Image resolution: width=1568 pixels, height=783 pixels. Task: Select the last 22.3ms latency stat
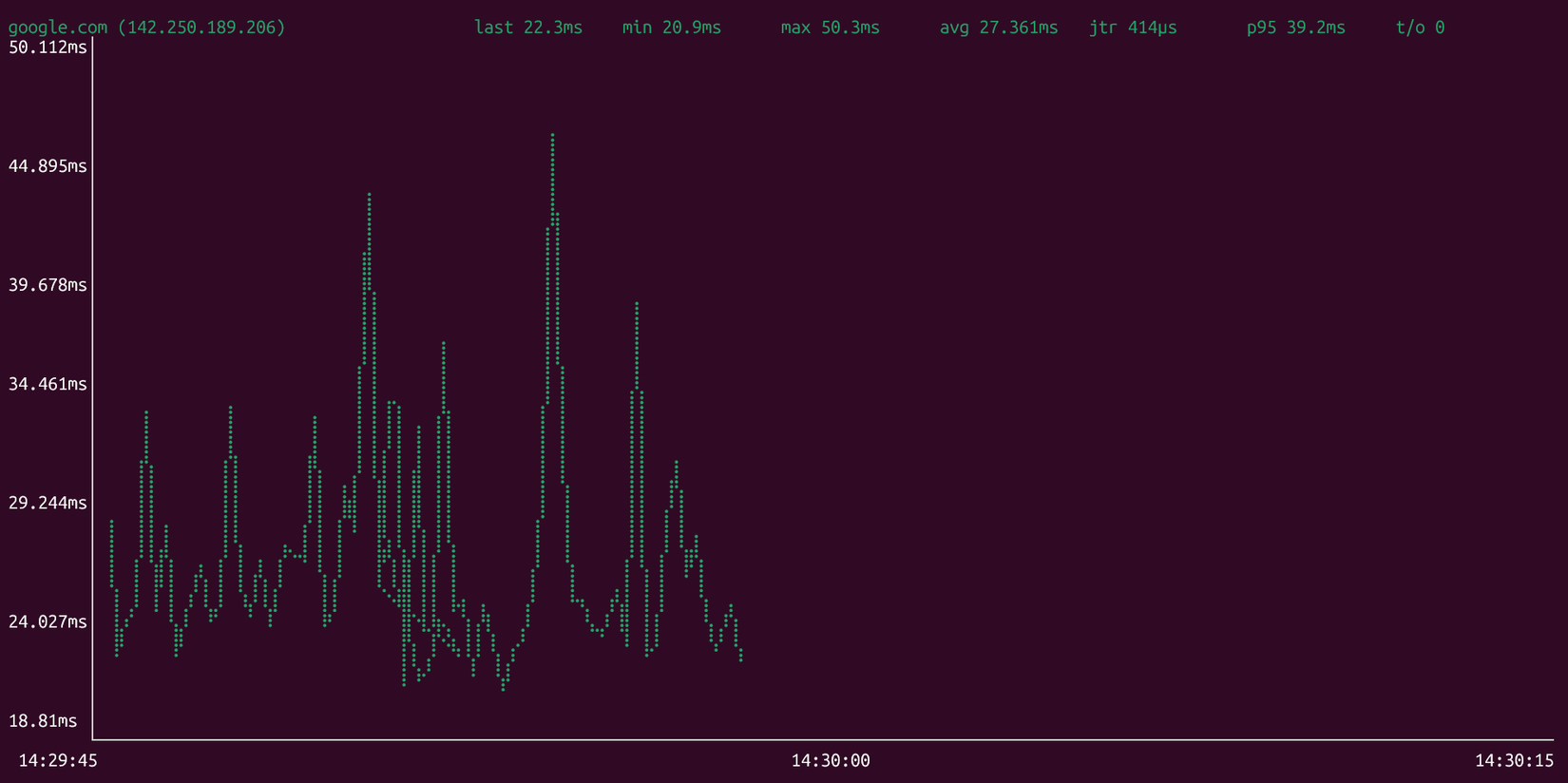coord(528,28)
